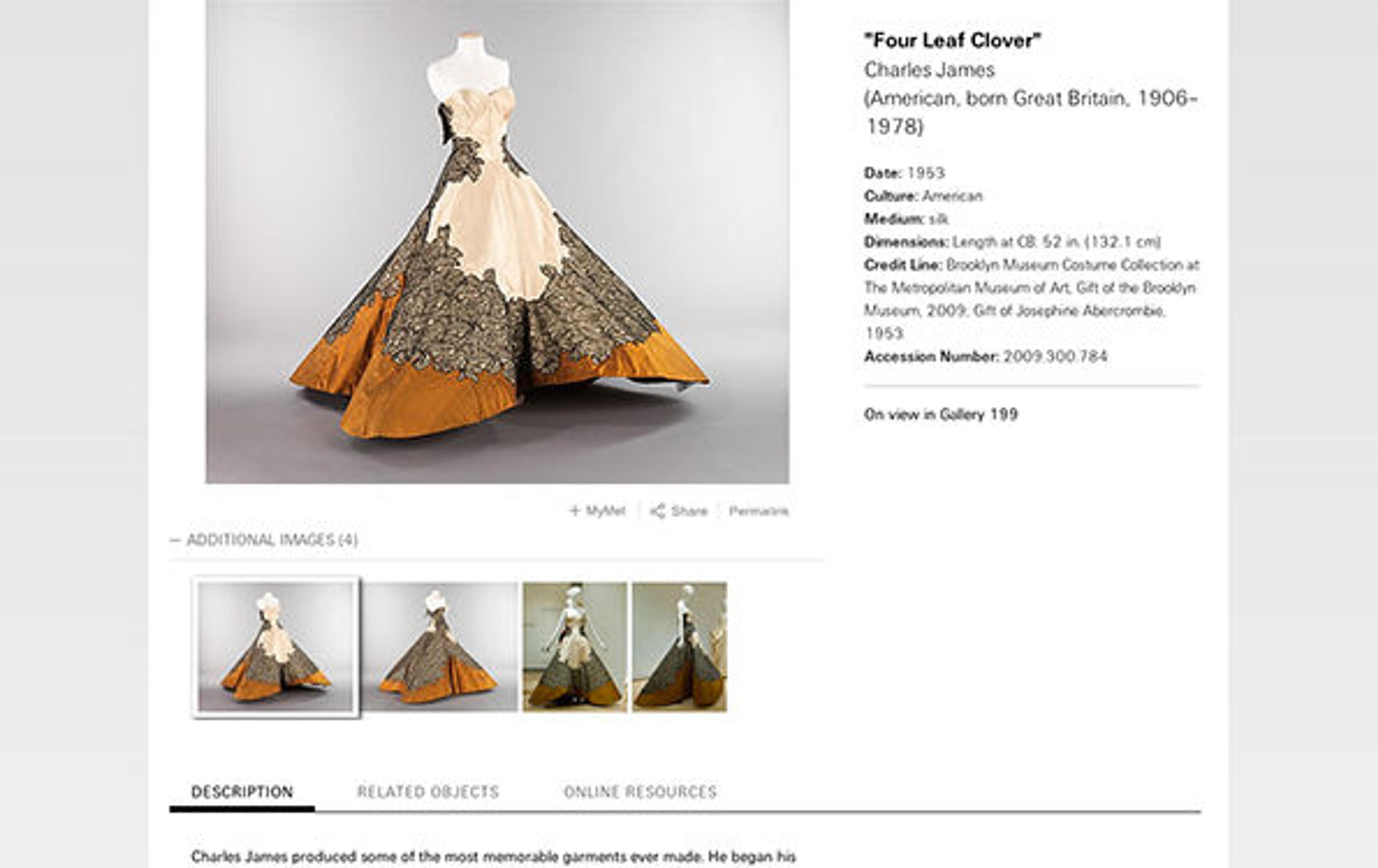Click the main Four Leaf Clover dress image
Screen dimensions: 1378x868
pos(497,241)
